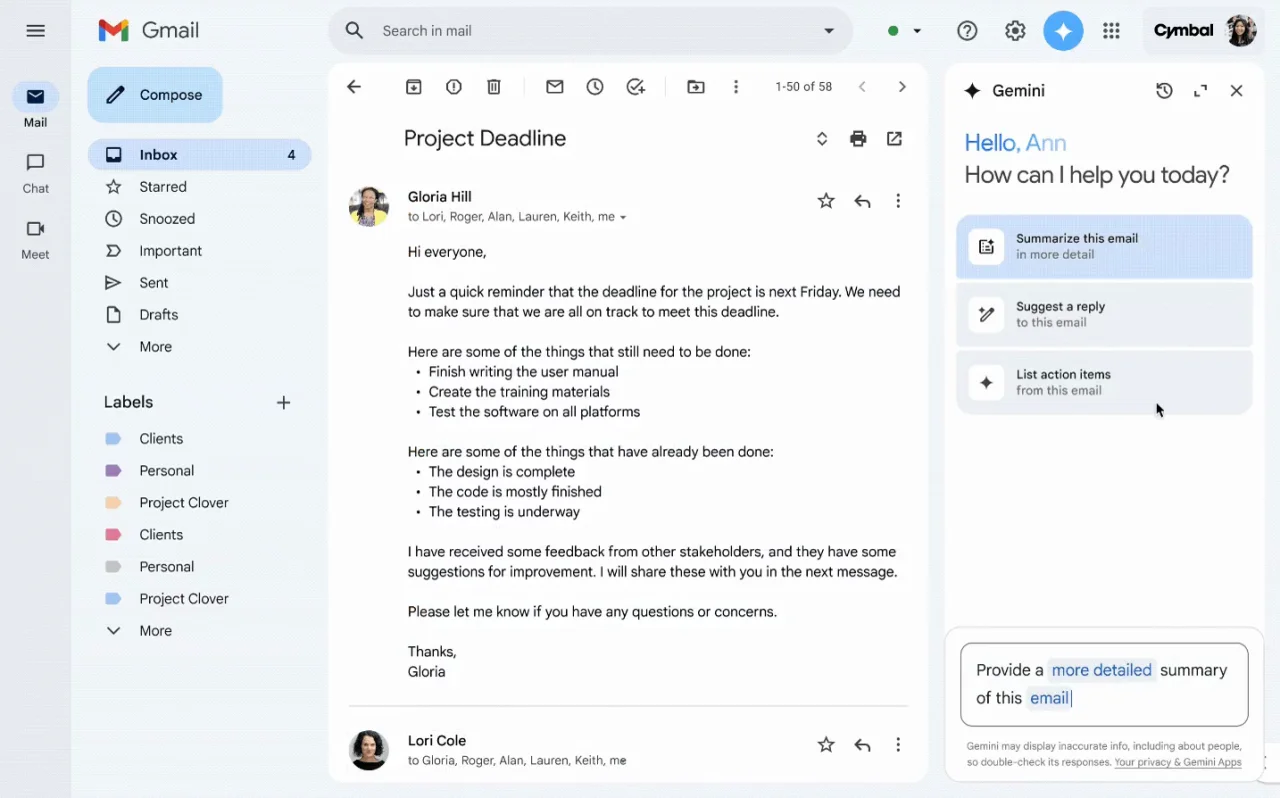
Task: Open search options with the dropdown arrow
Action: (x=829, y=31)
